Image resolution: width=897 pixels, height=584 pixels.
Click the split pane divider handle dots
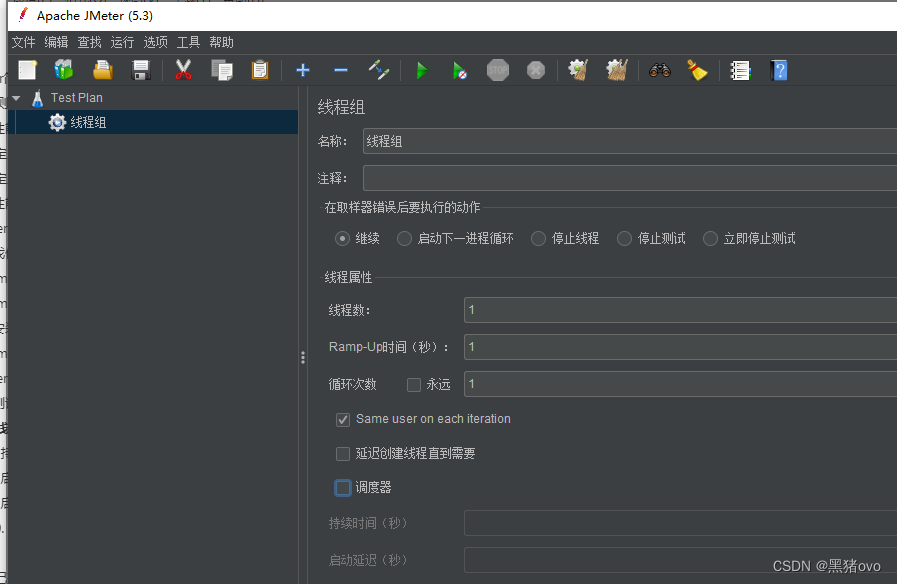(x=303, y=357)
